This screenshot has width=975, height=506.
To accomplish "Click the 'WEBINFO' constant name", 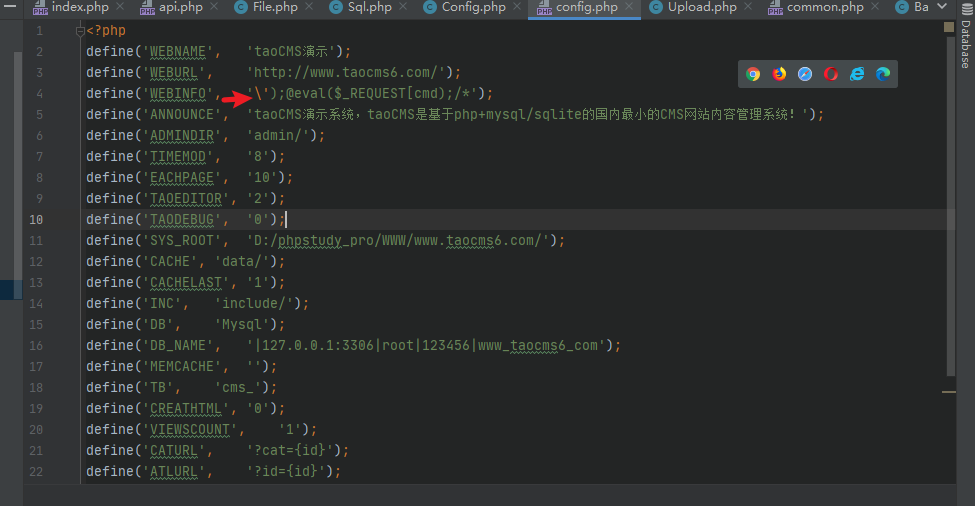I will pos(178,94).
